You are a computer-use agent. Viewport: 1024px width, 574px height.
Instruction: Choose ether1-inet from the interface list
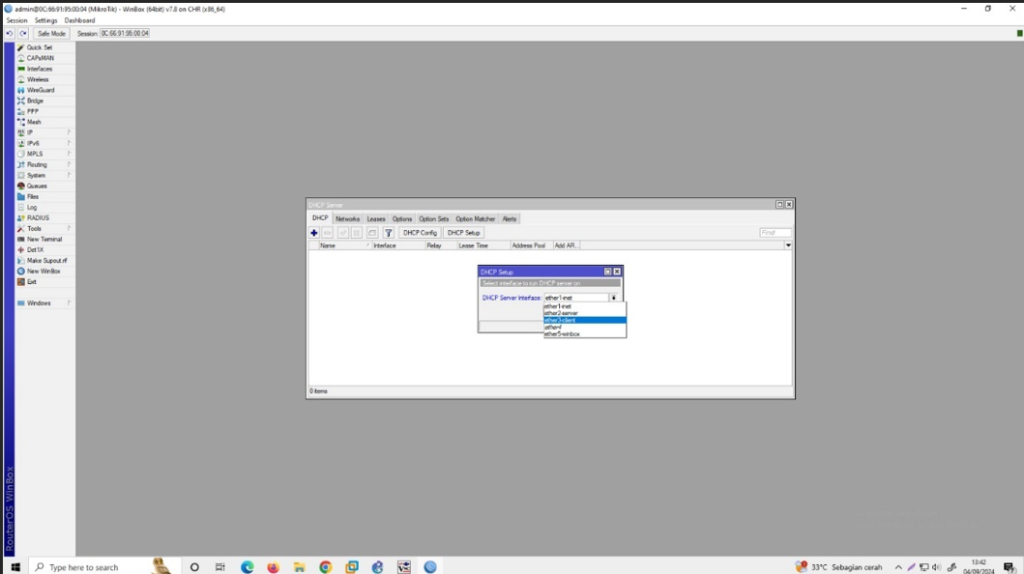[584, 306]
